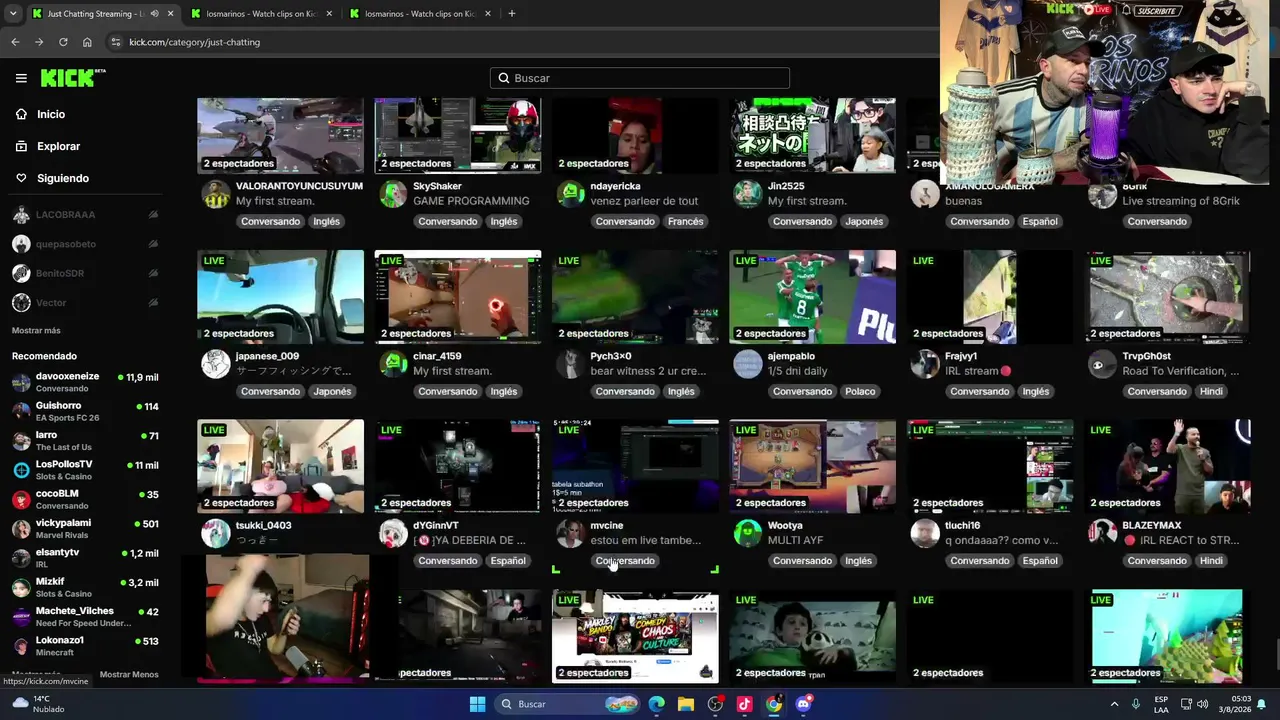Open File Explorer from the taskbar

coord(686,704)
